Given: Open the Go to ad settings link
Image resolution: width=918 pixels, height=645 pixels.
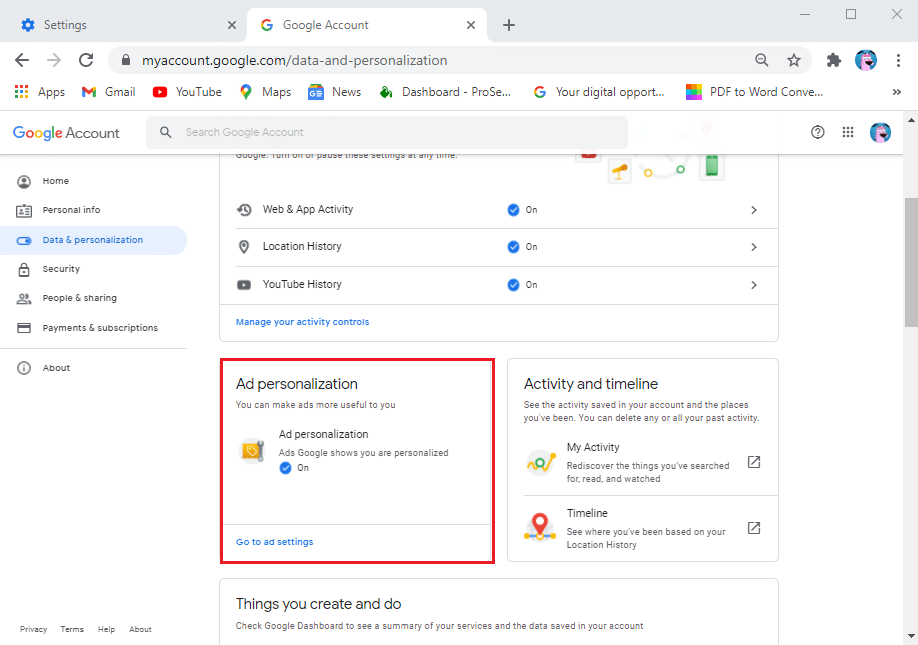Looking at the screenshot, I should click(273, 541).
